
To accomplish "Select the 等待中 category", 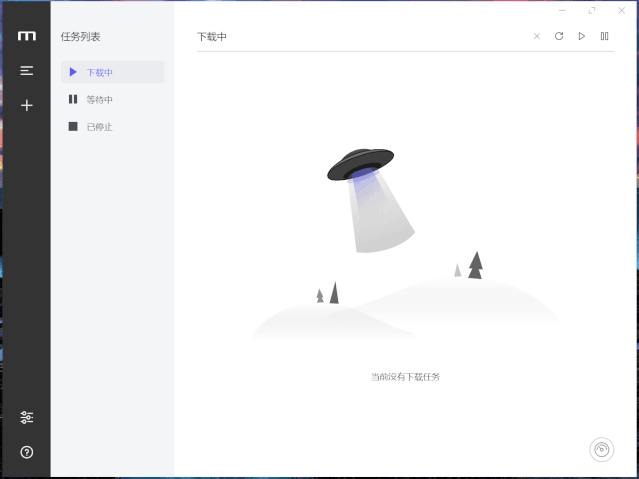I will click(112, 99).
